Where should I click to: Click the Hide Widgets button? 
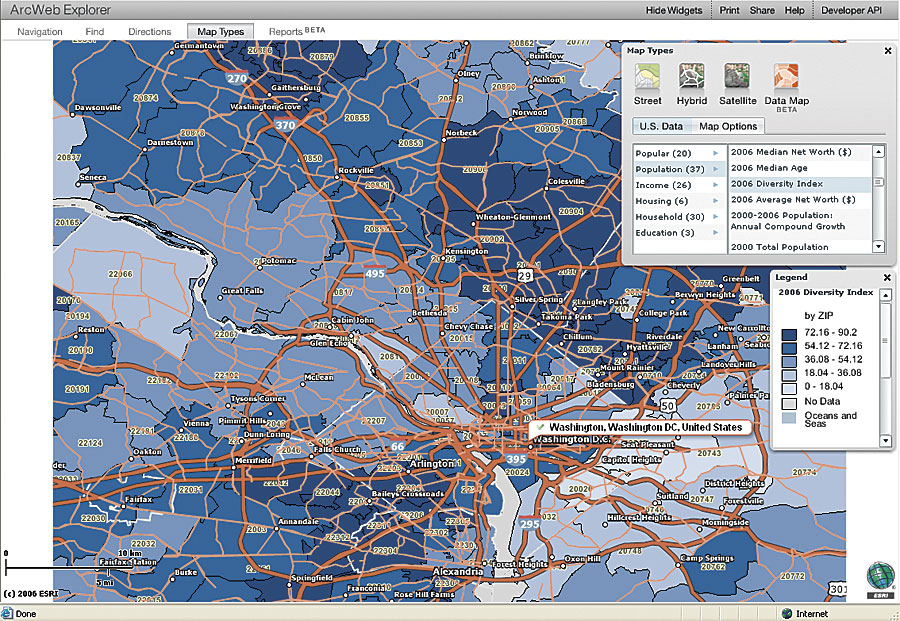(x=674, y=10)
